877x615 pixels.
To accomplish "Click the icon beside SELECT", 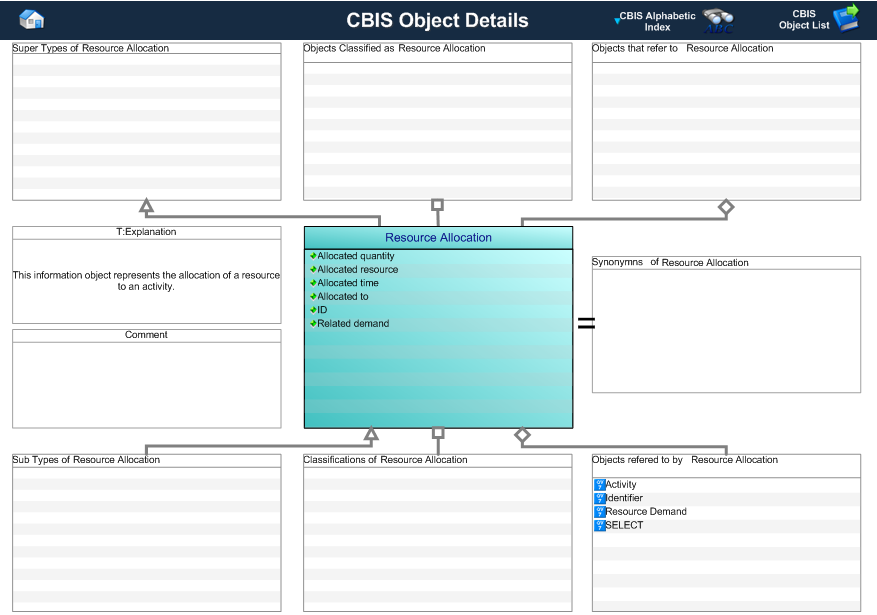I will 600,526.
